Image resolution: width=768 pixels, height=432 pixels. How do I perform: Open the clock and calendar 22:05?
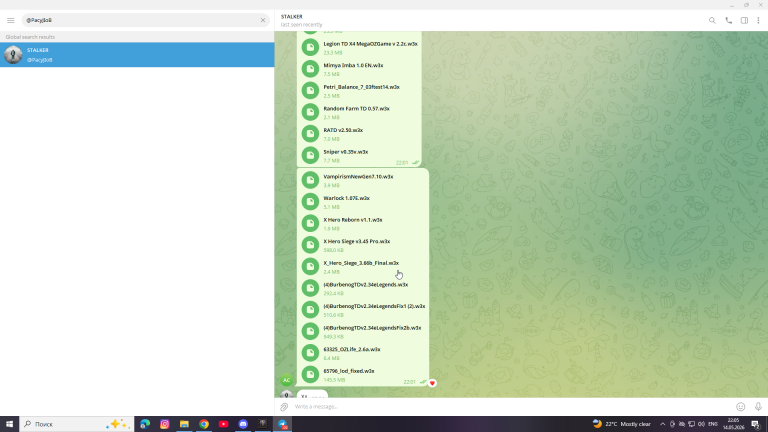(x=733, y=424)
